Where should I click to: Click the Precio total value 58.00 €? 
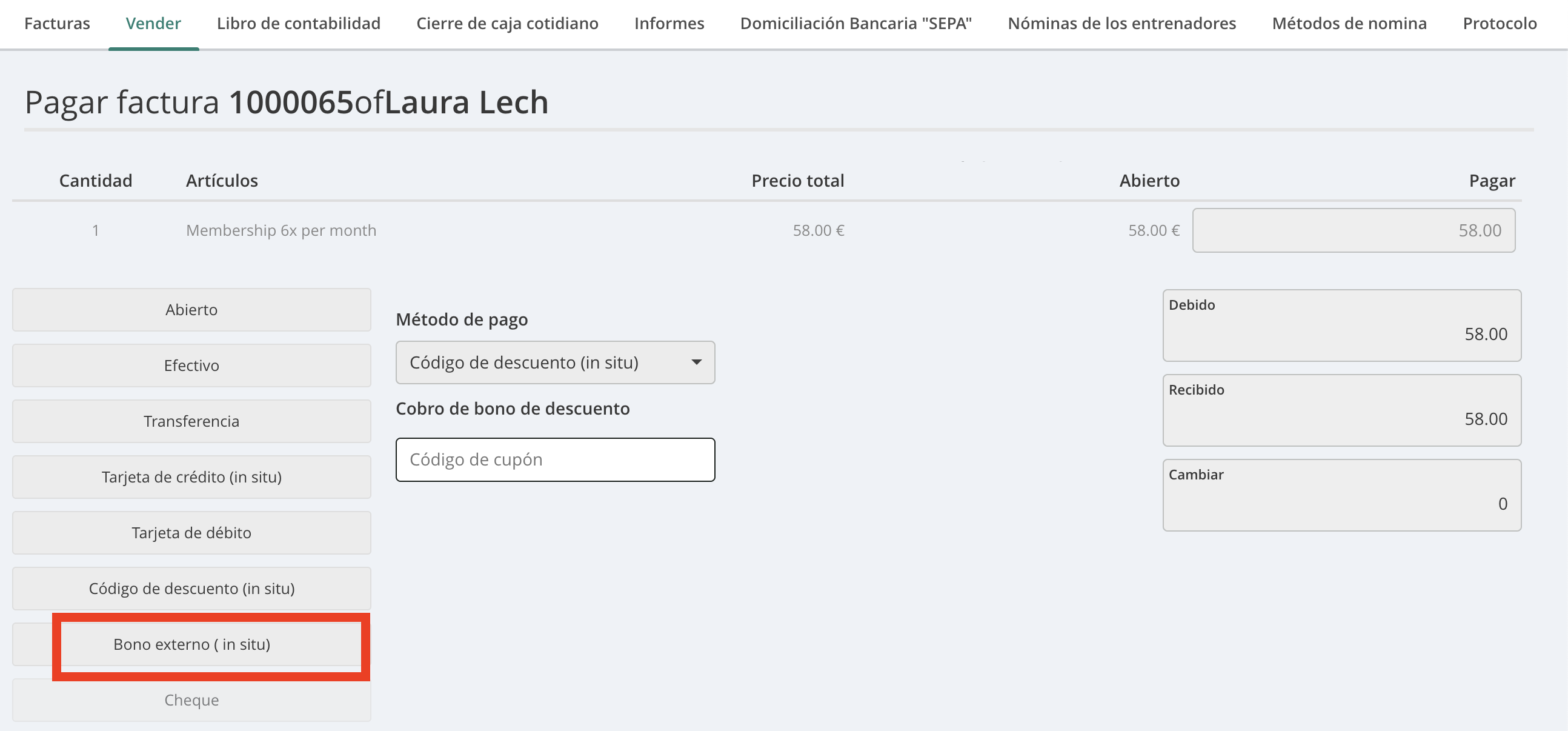pyautogui.click(x=818, y=230)
